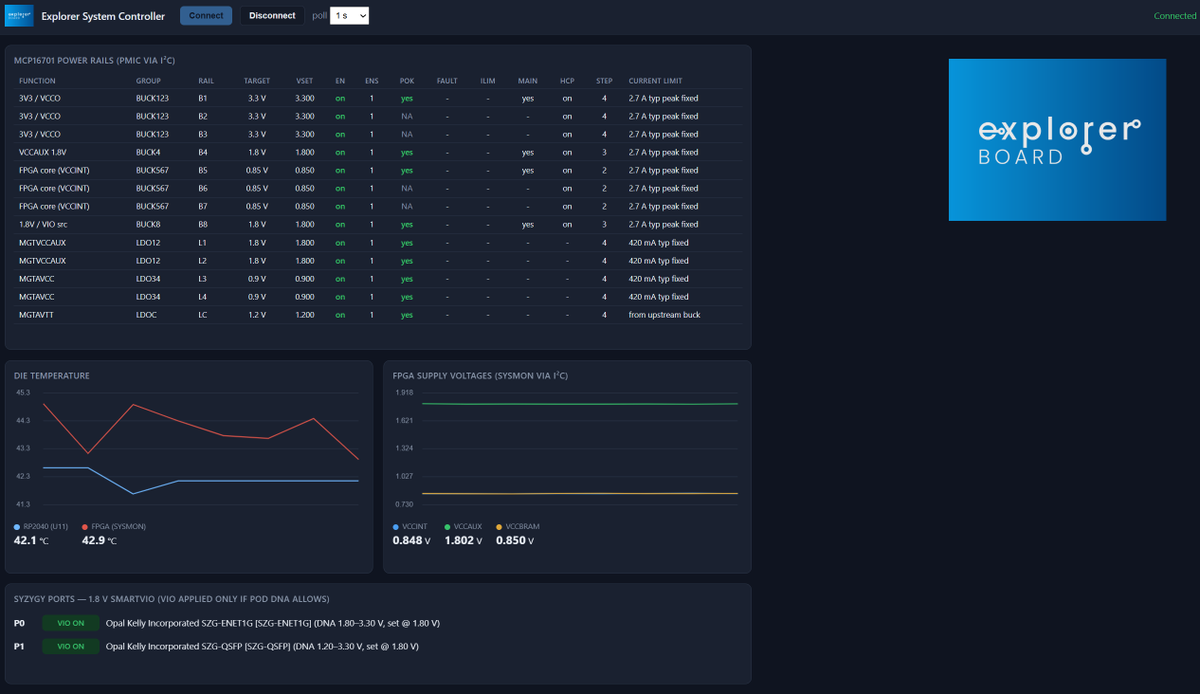This screenshot has height=694, width=1200.
Task: Toggle the P1 VIO ON switch
Action: tap(71, 646)
